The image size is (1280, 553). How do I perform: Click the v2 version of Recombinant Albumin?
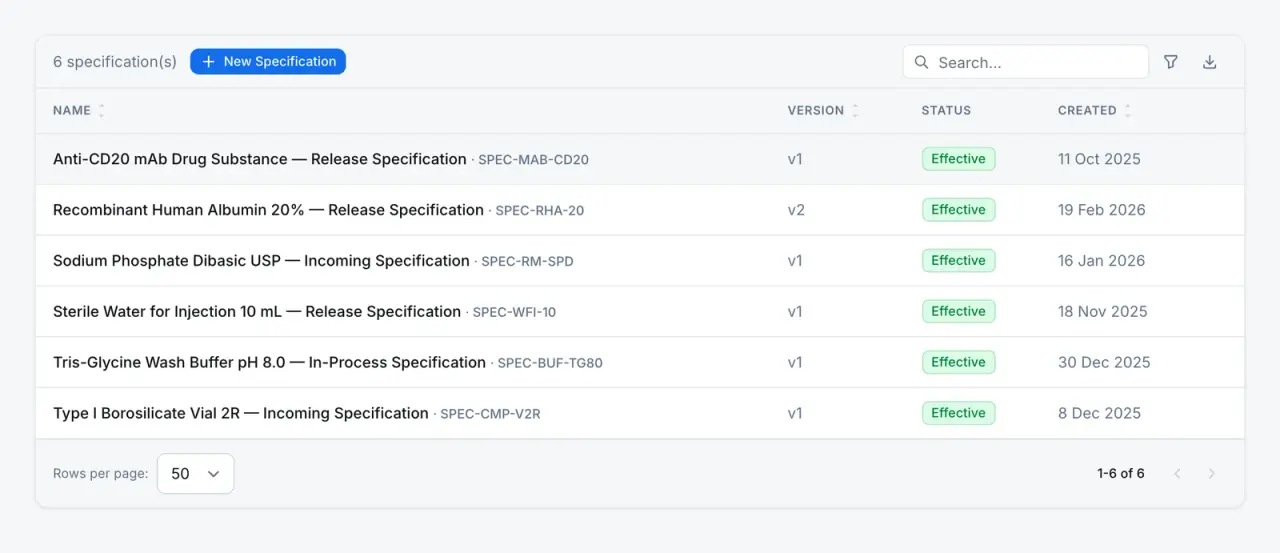(796, 210)
